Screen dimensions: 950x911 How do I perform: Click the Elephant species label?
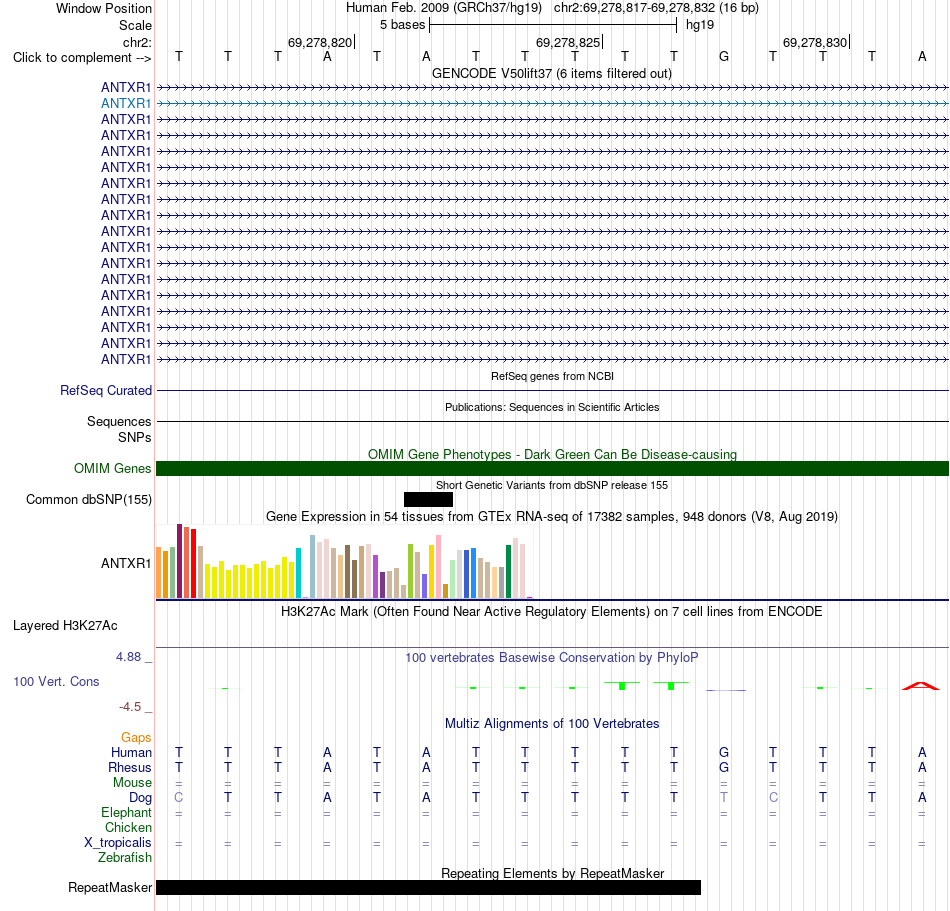[126, 812]
